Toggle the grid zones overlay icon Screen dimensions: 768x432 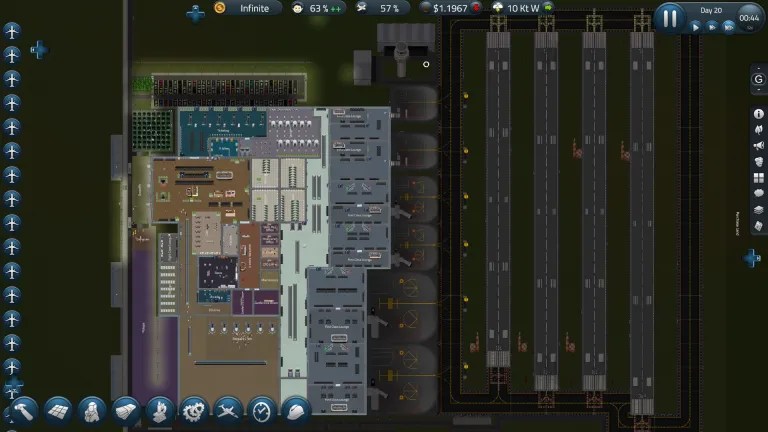point(758,177)
